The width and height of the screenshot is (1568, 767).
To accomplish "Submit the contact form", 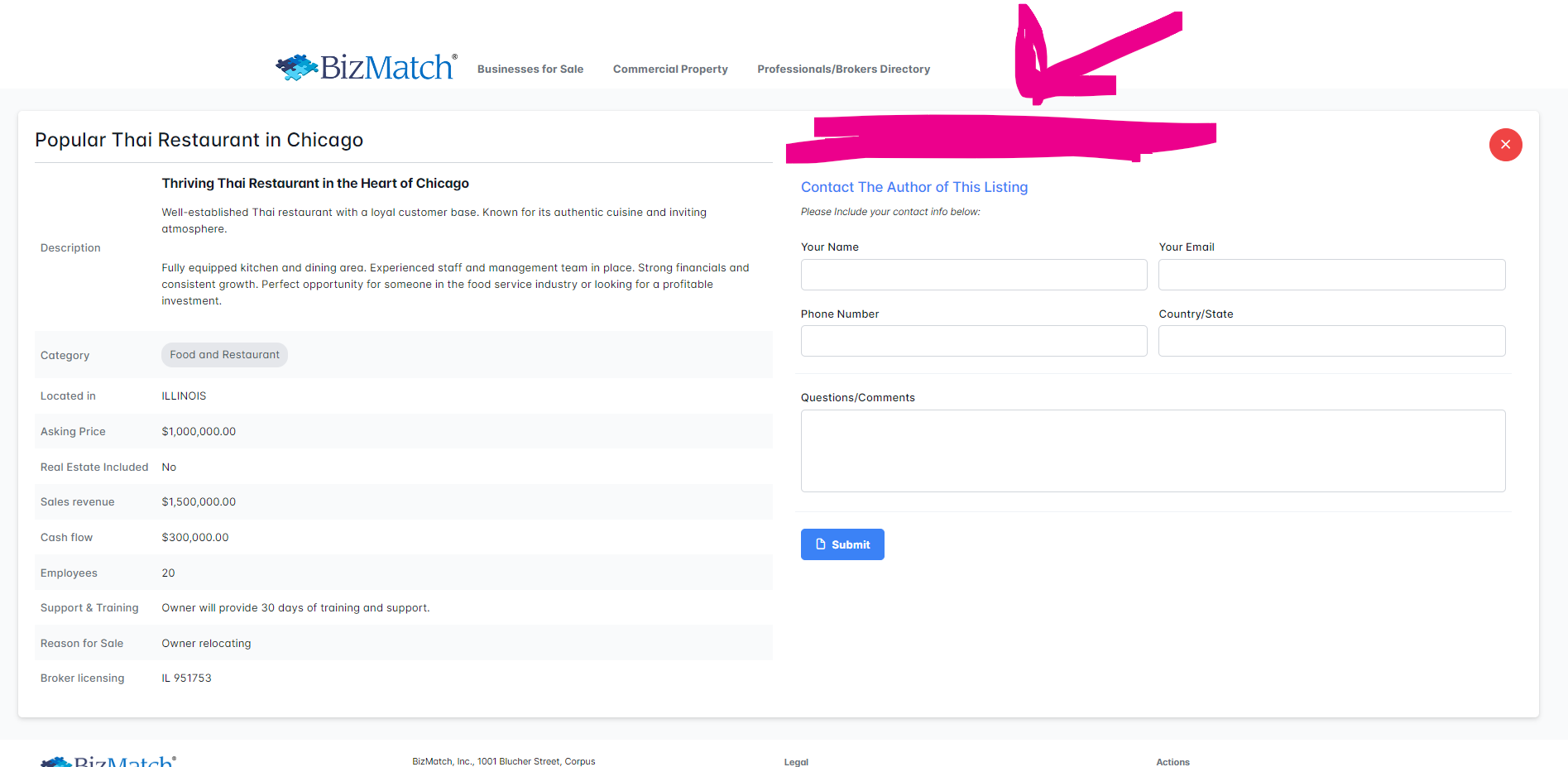I will [842, 544].
